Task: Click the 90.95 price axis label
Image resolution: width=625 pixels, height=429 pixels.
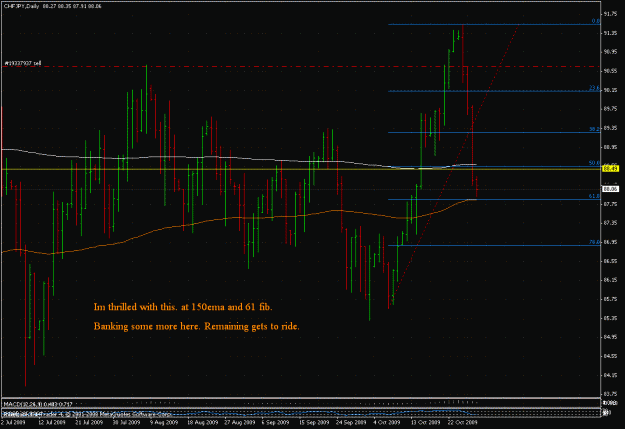Action: click(610, 52)
